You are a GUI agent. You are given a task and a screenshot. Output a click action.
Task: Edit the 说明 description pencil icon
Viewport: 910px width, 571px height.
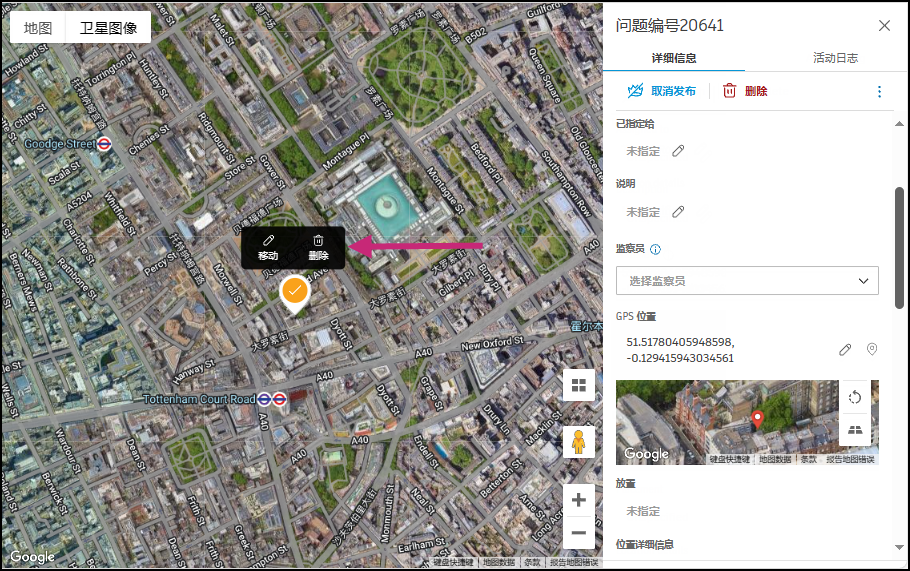[x=678, y=212]
